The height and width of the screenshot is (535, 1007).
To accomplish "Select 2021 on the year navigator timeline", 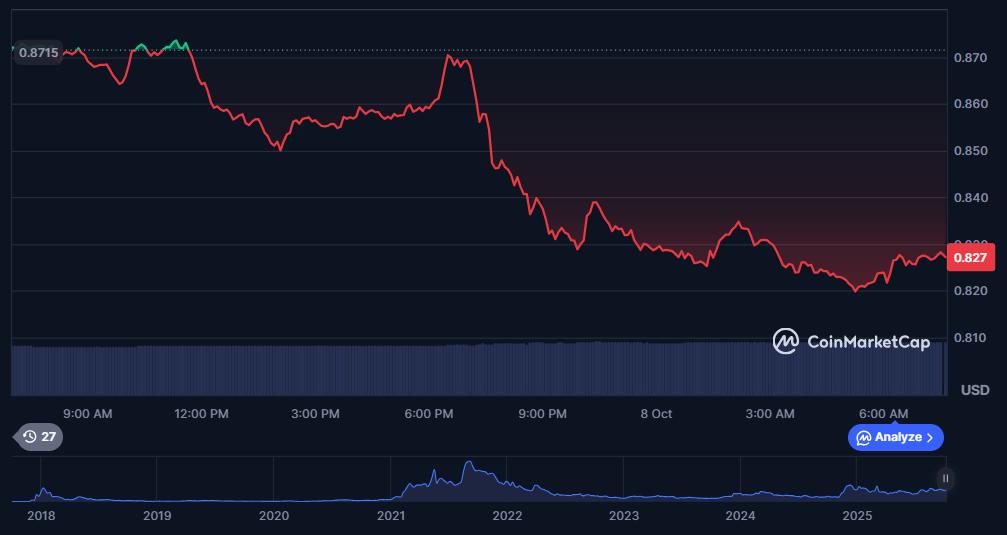I will pyautogui.click(x=391, y=516).
